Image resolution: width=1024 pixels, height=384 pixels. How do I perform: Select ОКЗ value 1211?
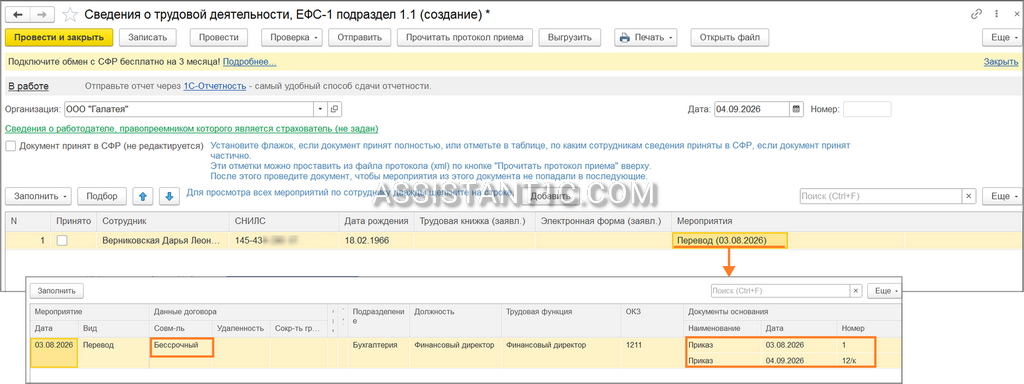(x=652, y=345)
